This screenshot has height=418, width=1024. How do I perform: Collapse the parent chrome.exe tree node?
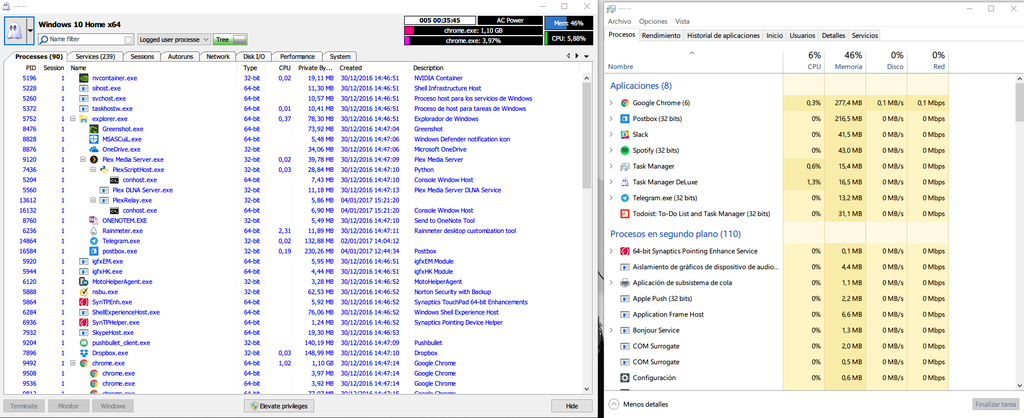pos(72,363)
